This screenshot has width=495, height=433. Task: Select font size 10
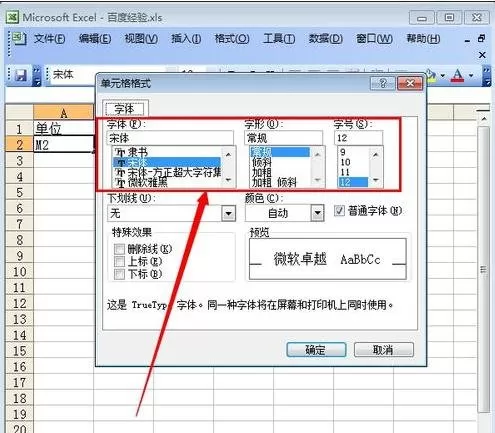(x=353, y=162)
